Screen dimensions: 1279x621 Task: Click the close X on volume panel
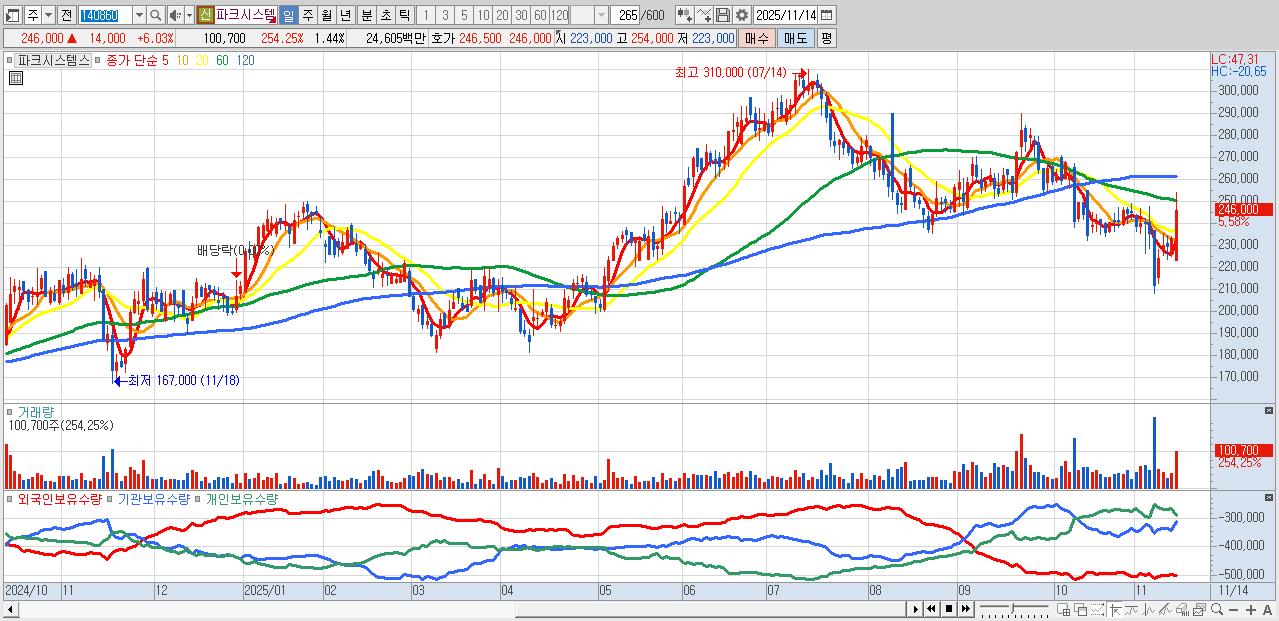tap(1270, 411)
